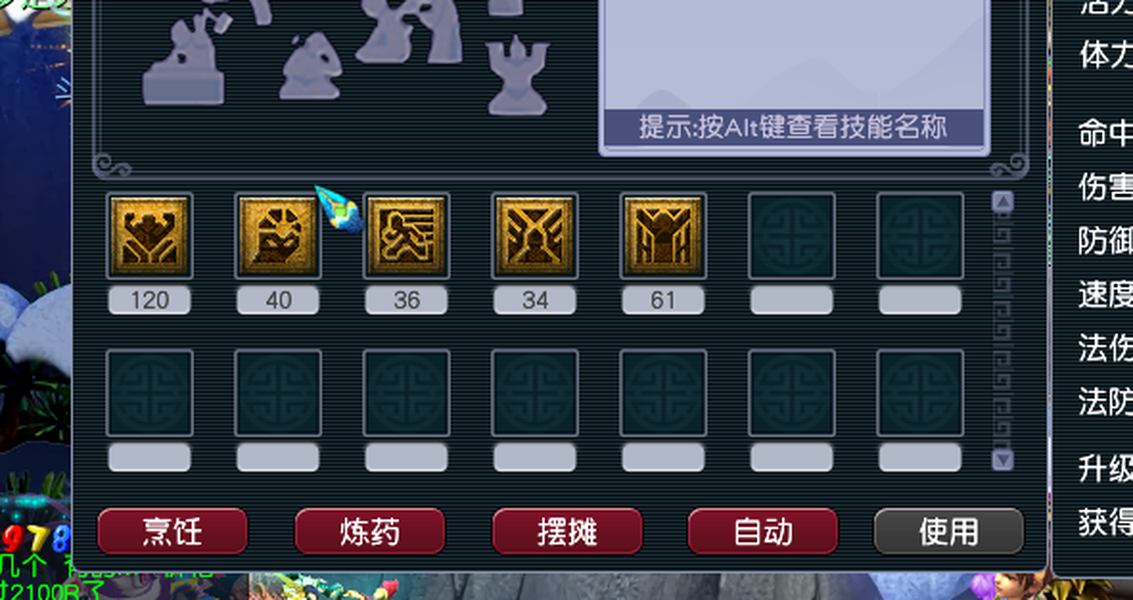This screenshot has width=1133, height=600.
Task: Select the golden skill icon labeled 61
Action: tap(664, 236)
